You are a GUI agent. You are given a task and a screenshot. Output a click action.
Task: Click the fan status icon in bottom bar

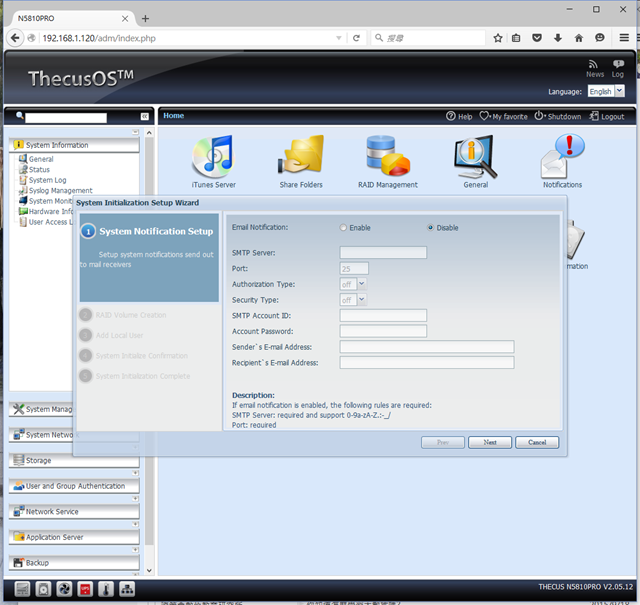tap(64, 589)
